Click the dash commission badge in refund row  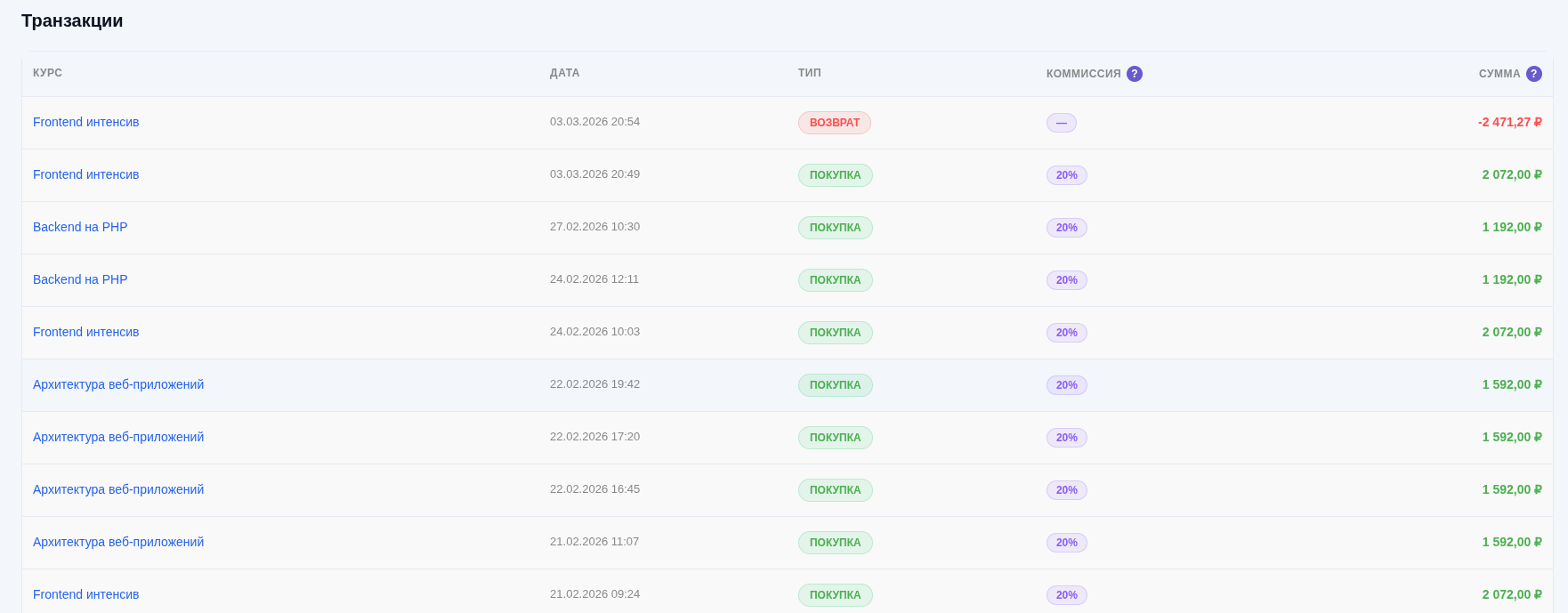click(x=1062, y=123)
